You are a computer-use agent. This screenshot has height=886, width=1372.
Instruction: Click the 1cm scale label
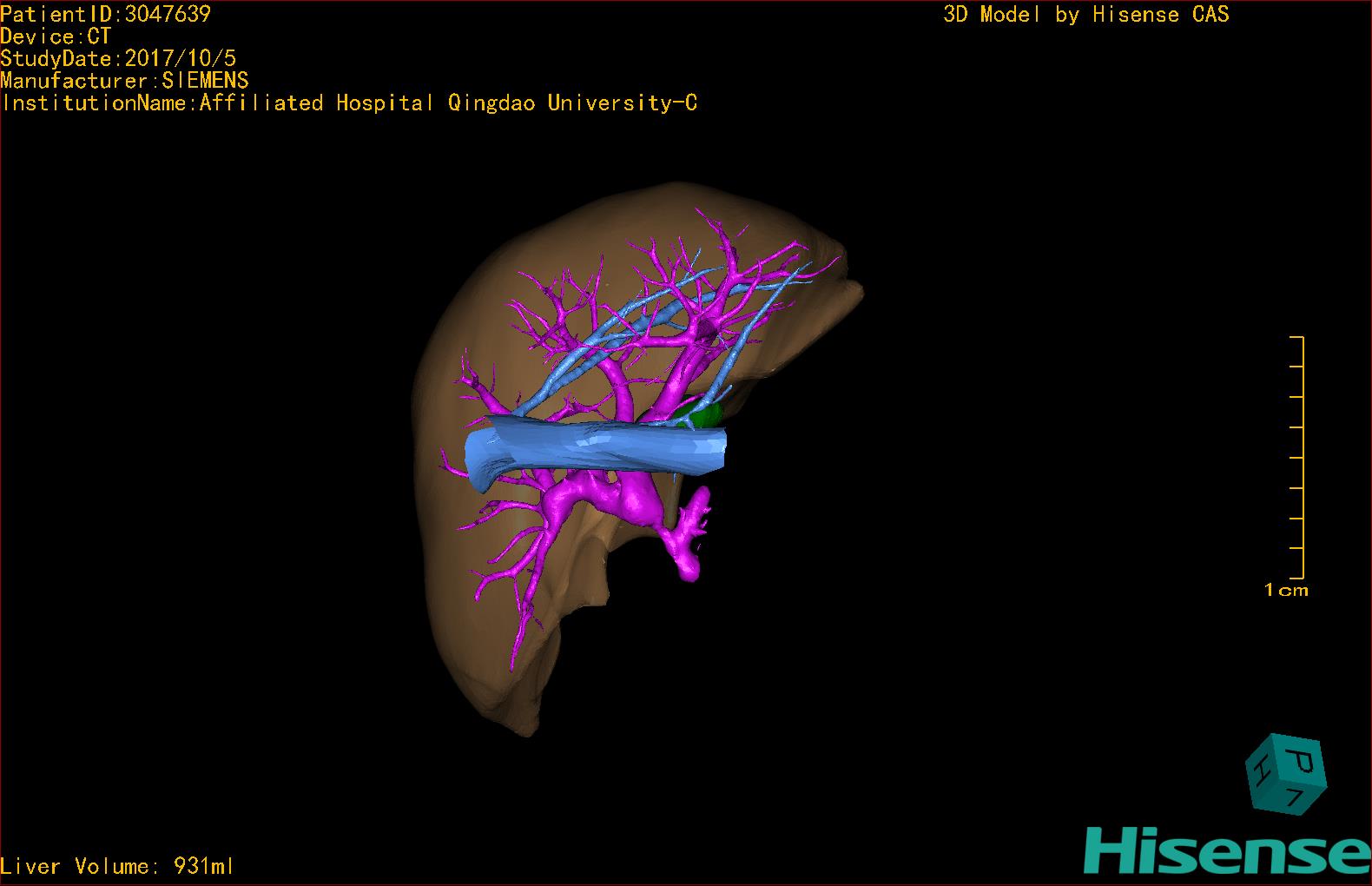click(1285, 591)
